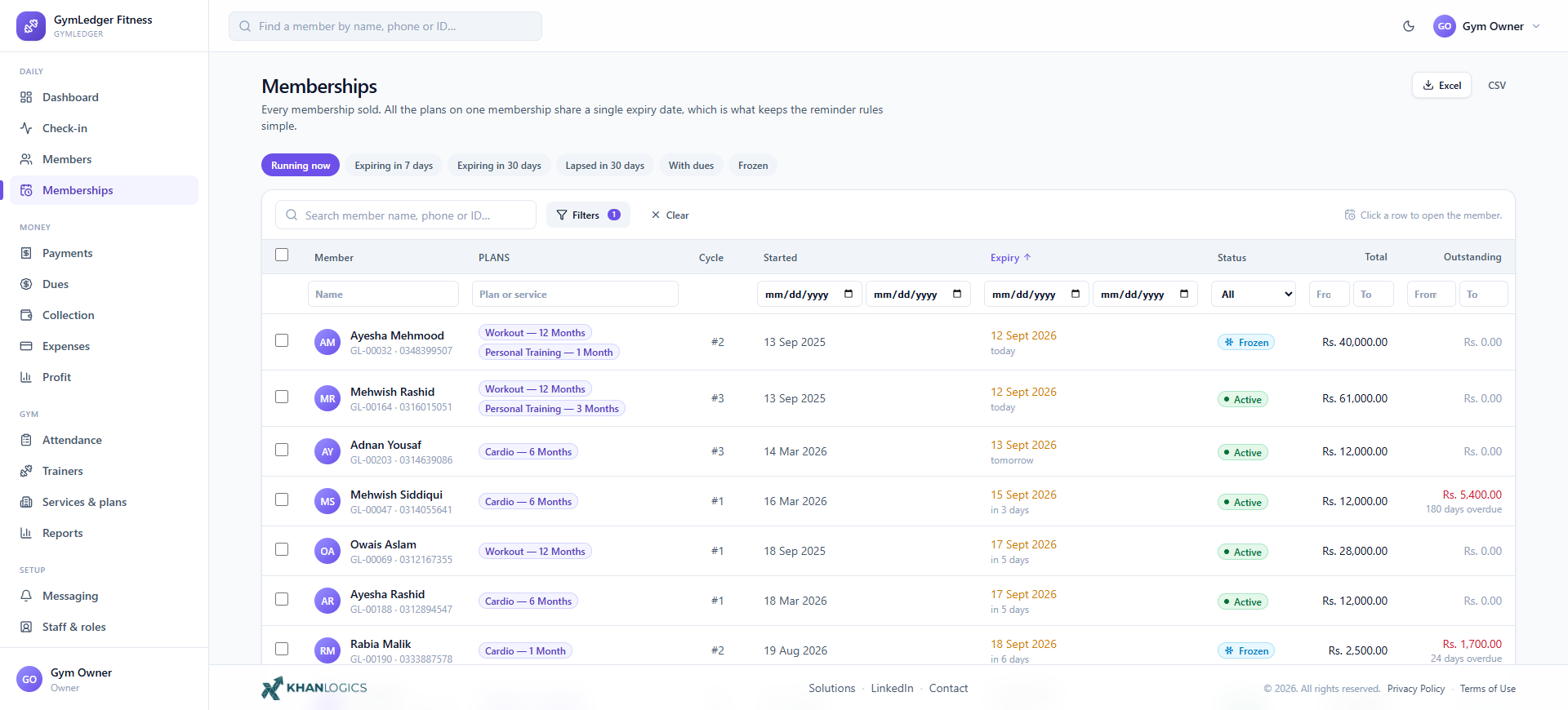Check the Mehwish Siddiqui row checkbox
The image size is (1568, 710).
point(282,499)
